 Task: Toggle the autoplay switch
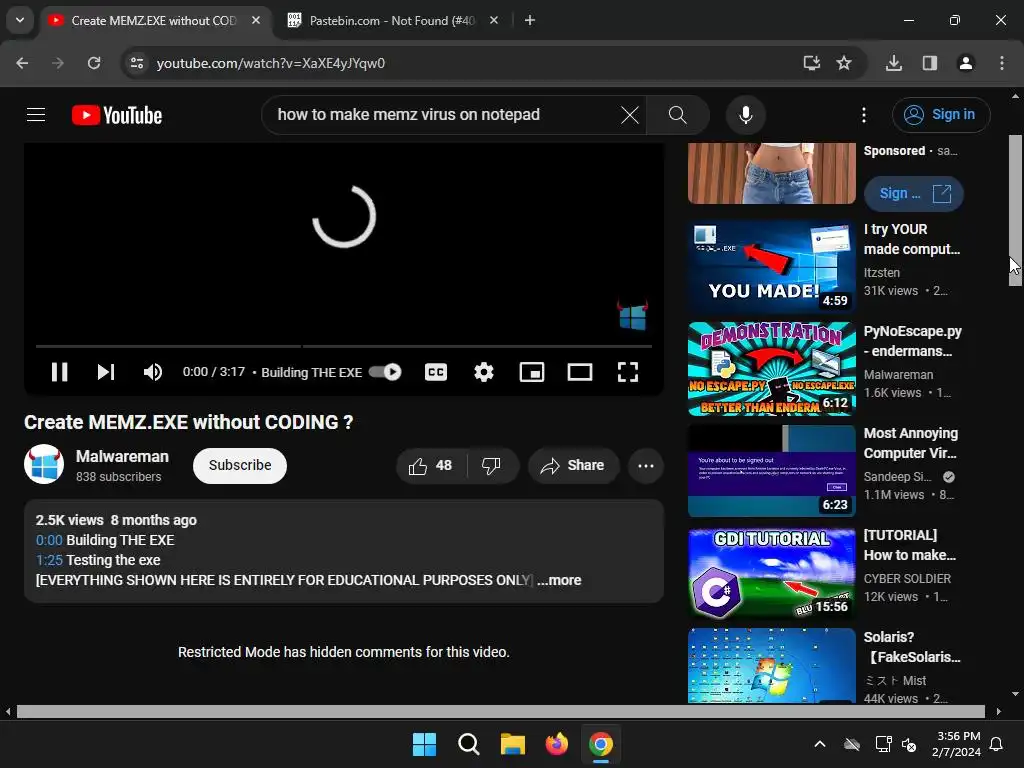pos(385,372)
